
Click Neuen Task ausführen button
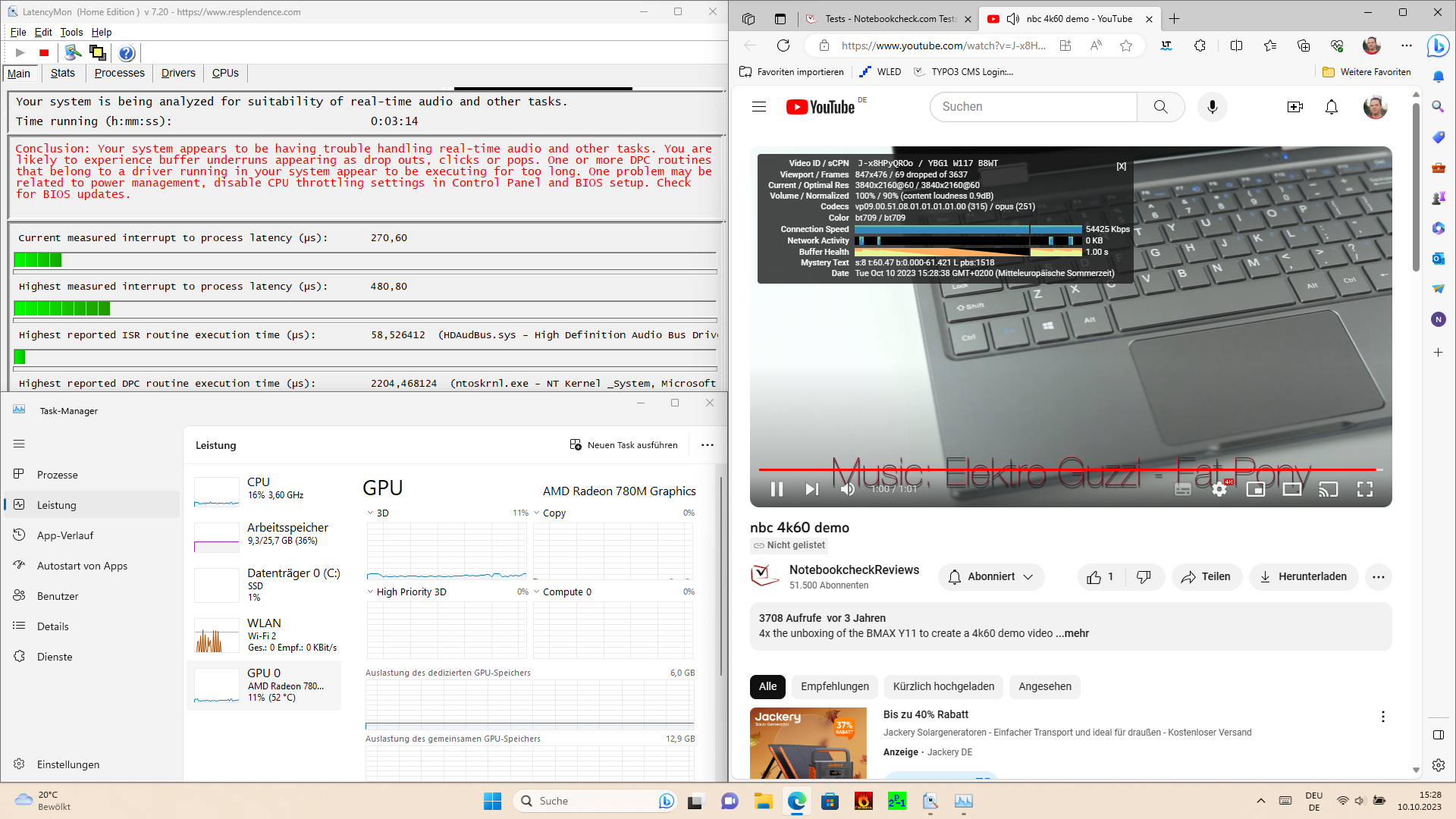(x=624, y=445)
